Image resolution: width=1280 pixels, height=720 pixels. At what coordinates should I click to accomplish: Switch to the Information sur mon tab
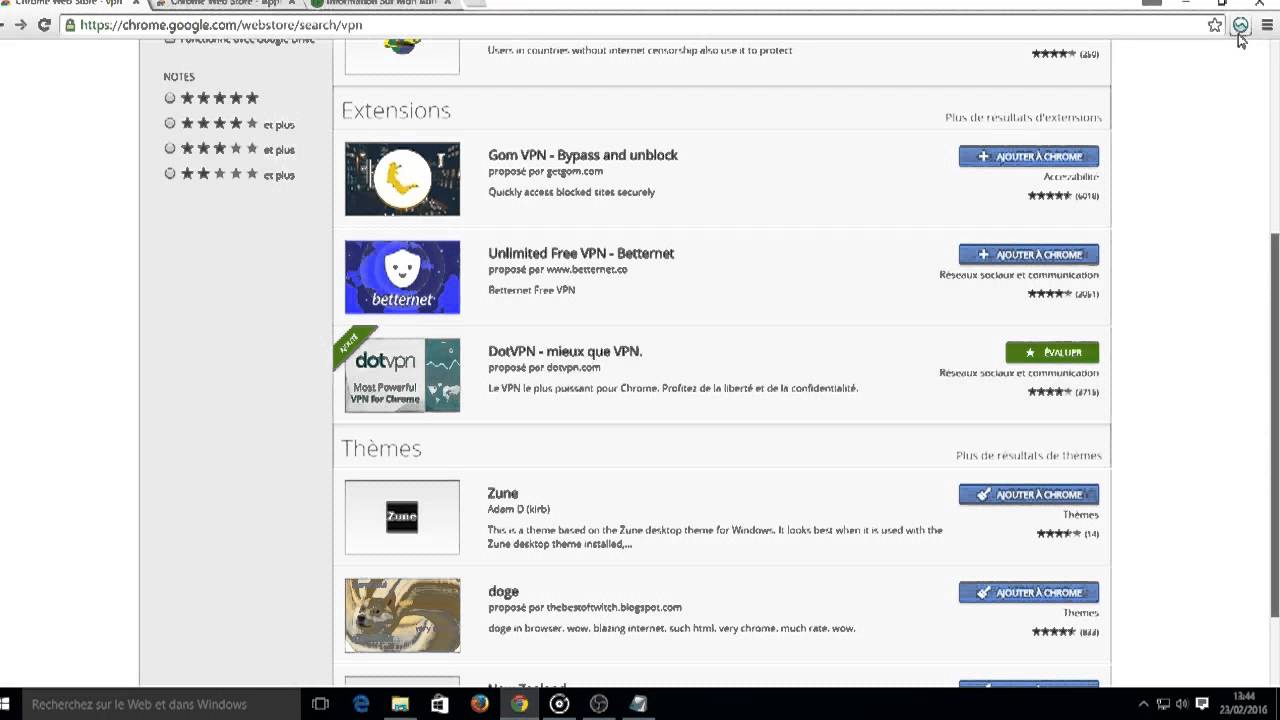(383, 3)
